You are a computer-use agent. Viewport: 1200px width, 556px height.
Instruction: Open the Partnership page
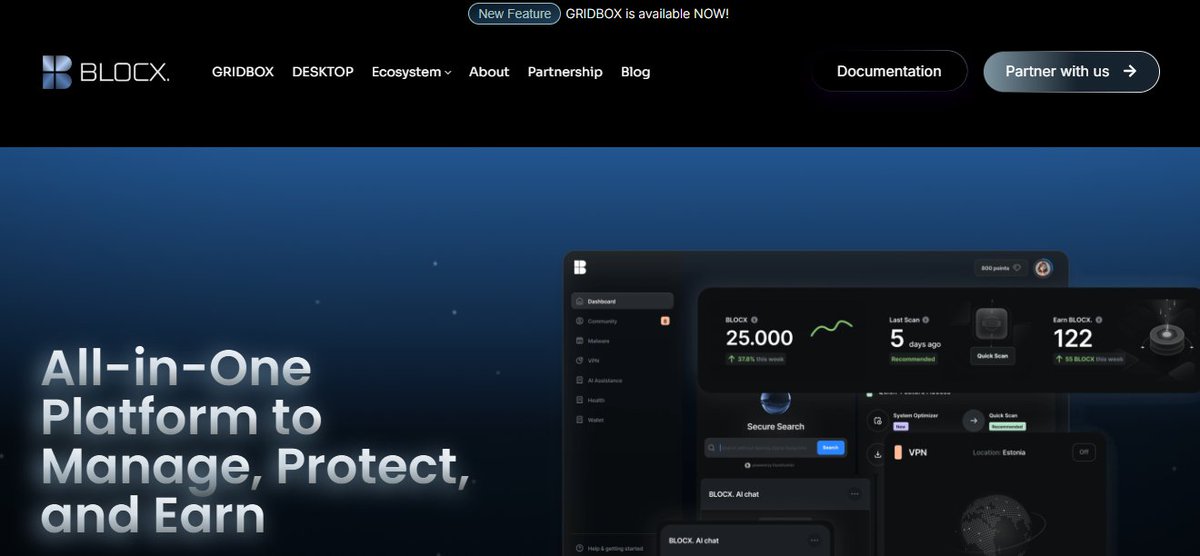click(565, 72)
